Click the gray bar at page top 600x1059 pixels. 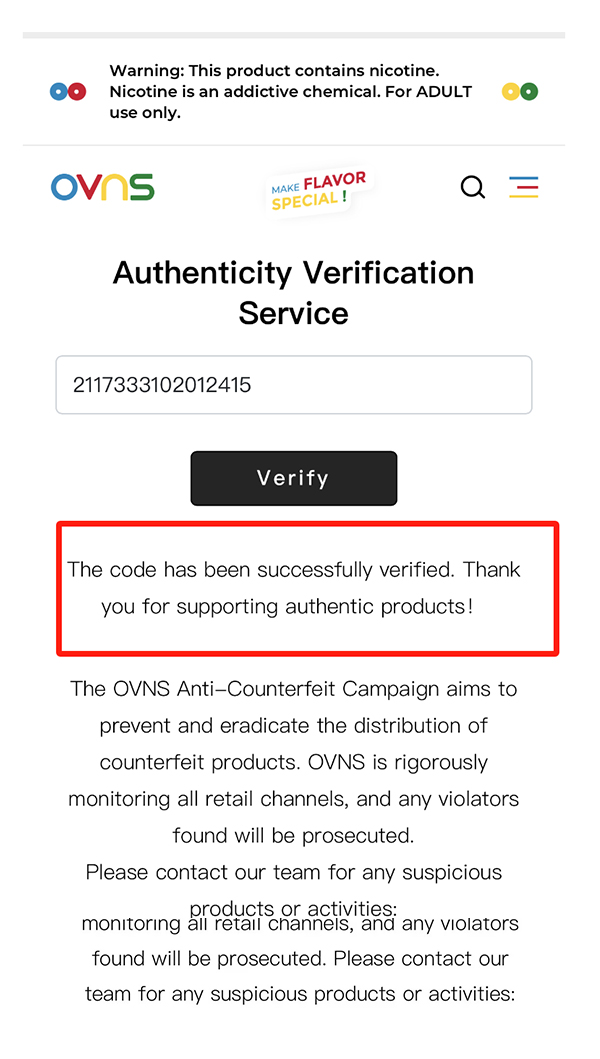[293, 35]
